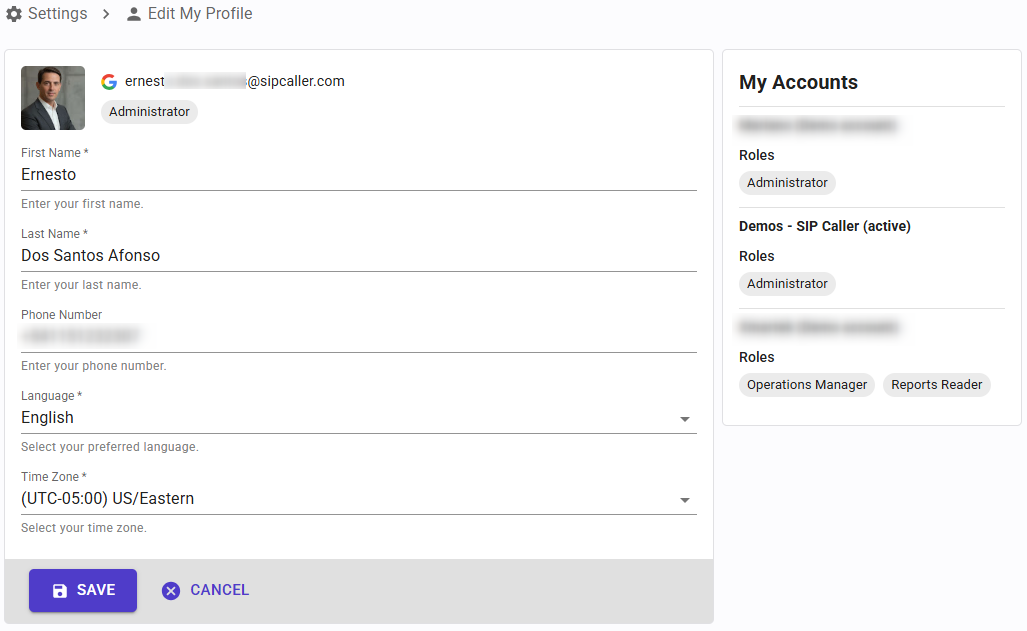Go to Edit My Profile breadcrumb
The width and height of the screenshot is (1027, 631).
200,14
